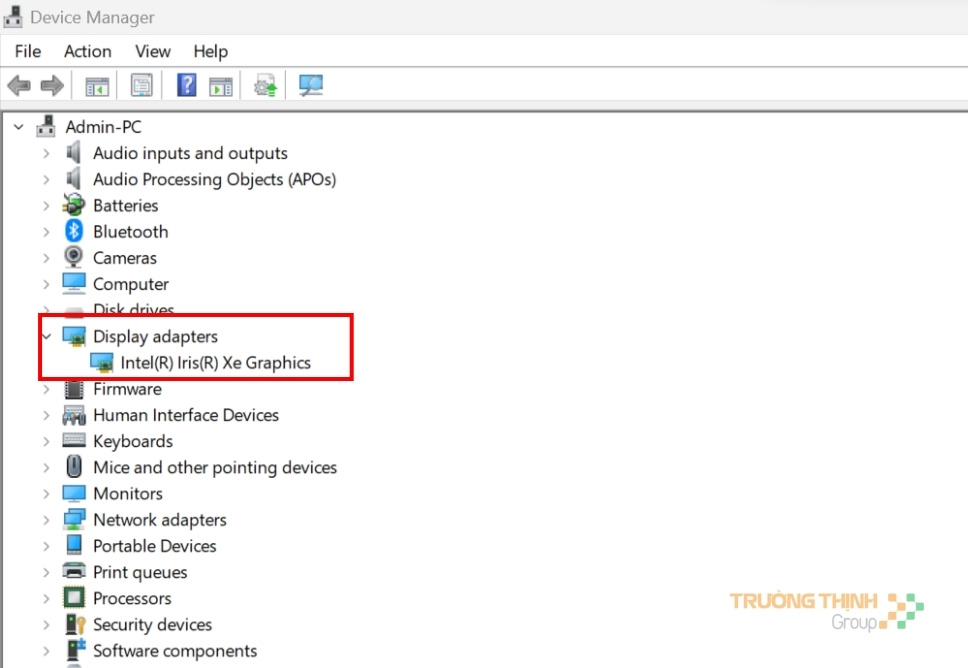Viewport: 968px width, 668px height.
Task: Click the Show/Hide Action Pane toolbar icon
Action: coord(220,86)
